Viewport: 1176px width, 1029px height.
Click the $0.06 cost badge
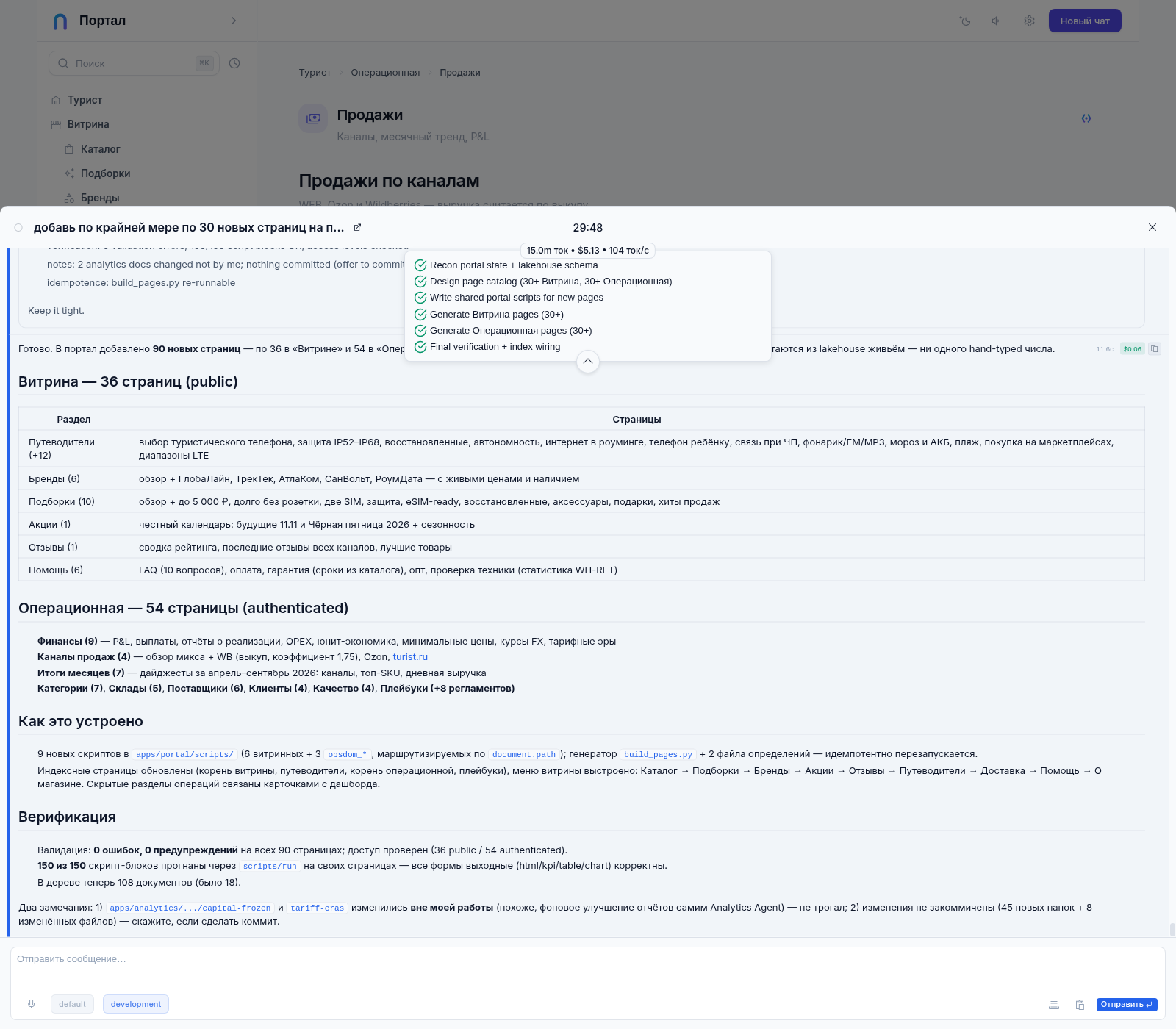[x=1133, y=349]
